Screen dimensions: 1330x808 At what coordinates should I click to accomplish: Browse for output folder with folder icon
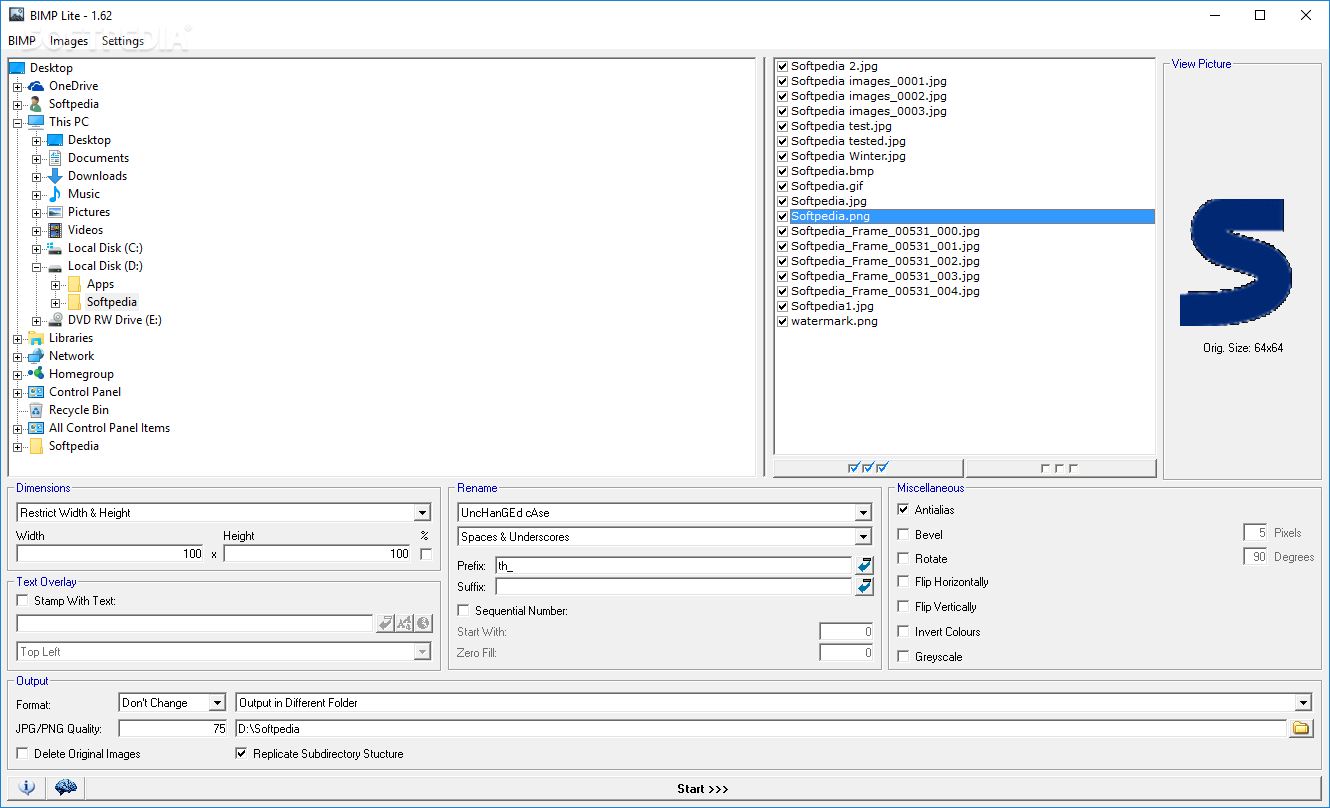coord(1300,728)
